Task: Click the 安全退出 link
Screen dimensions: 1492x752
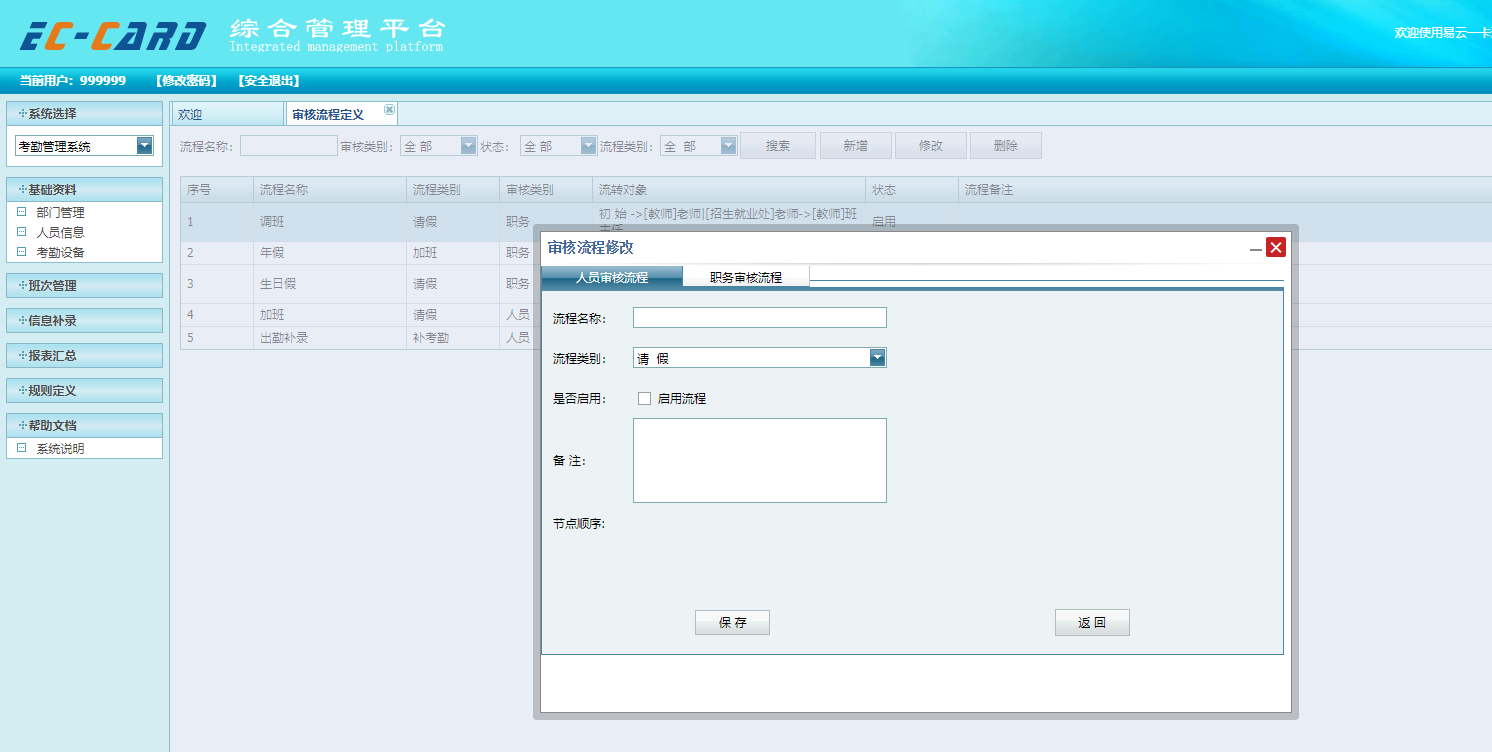Action: tap(269, 81)
